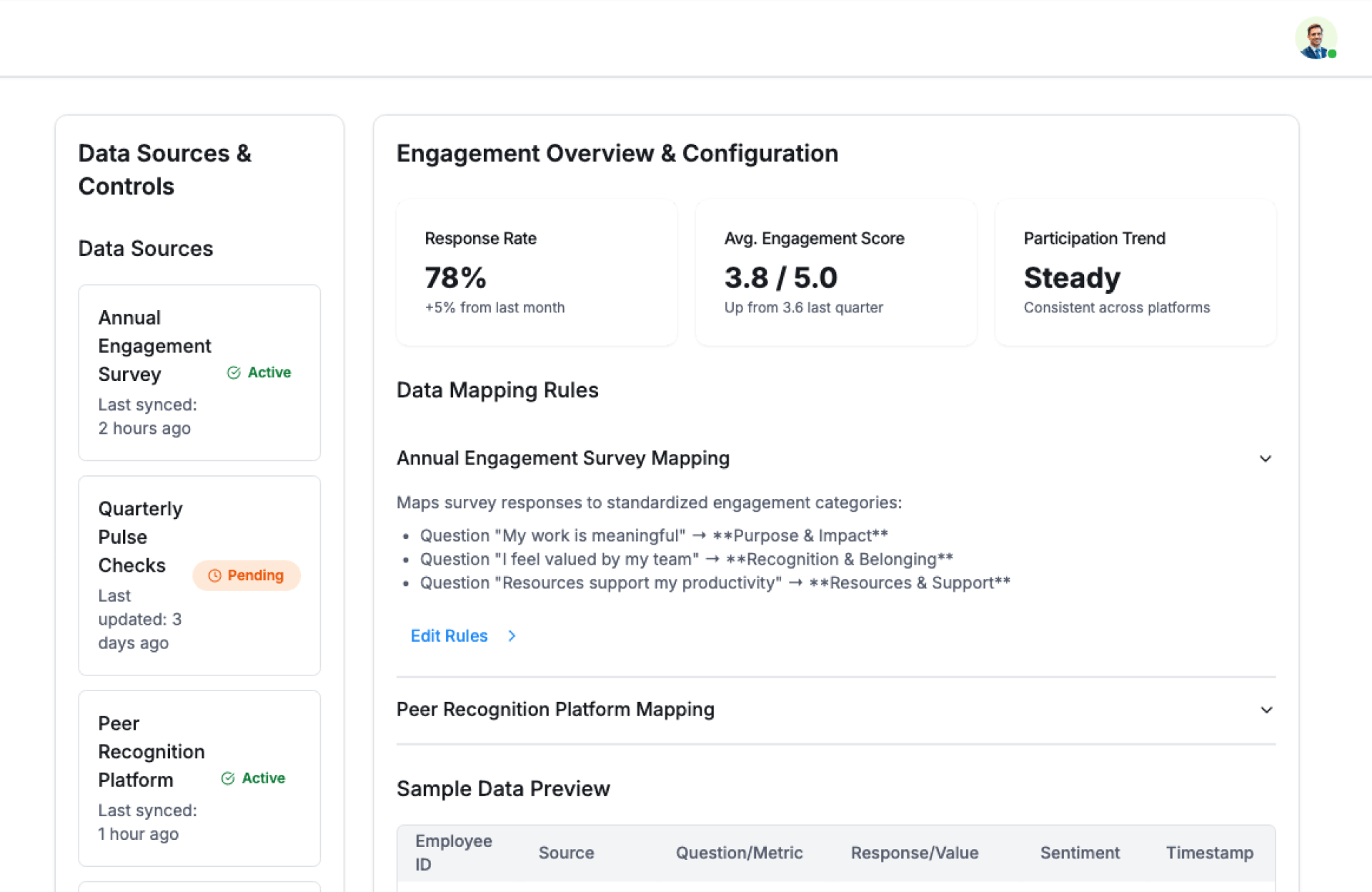1372x892 pixels.
Task: Click the Pending clock icon on Quarterly Pulse Checks
Action: click(214, 575)
